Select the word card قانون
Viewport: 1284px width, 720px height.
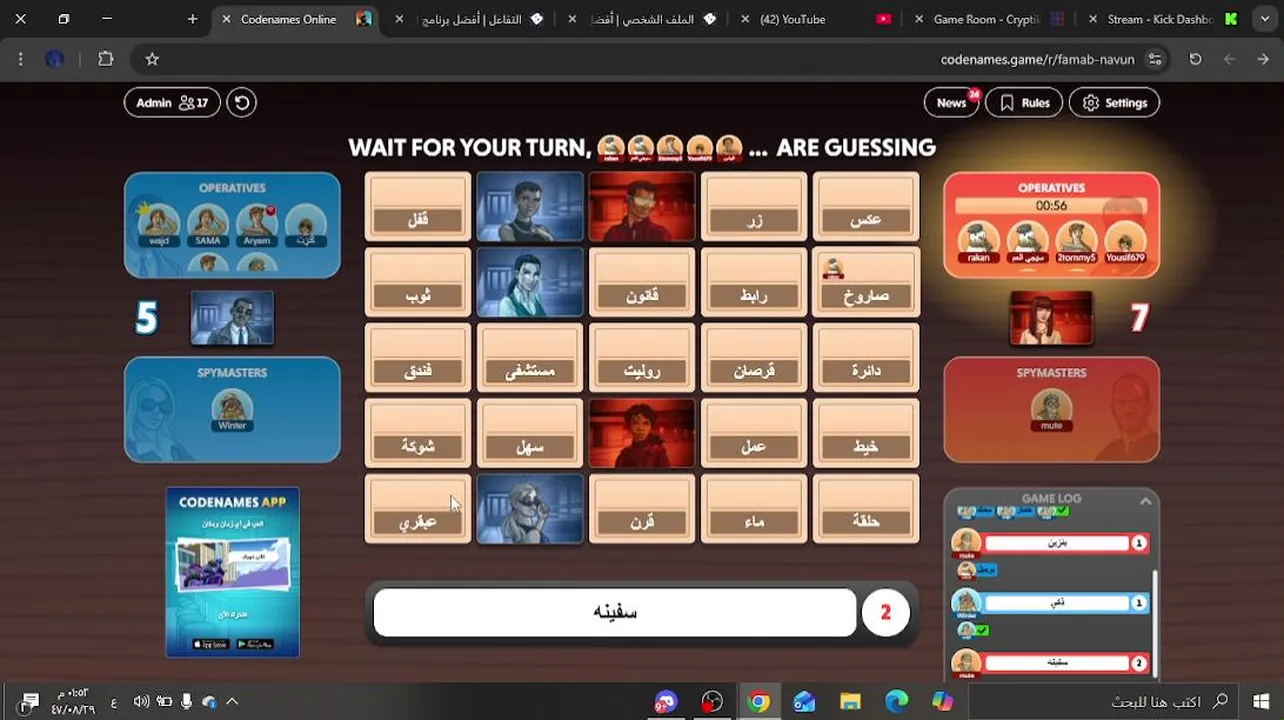pos(642,283)
